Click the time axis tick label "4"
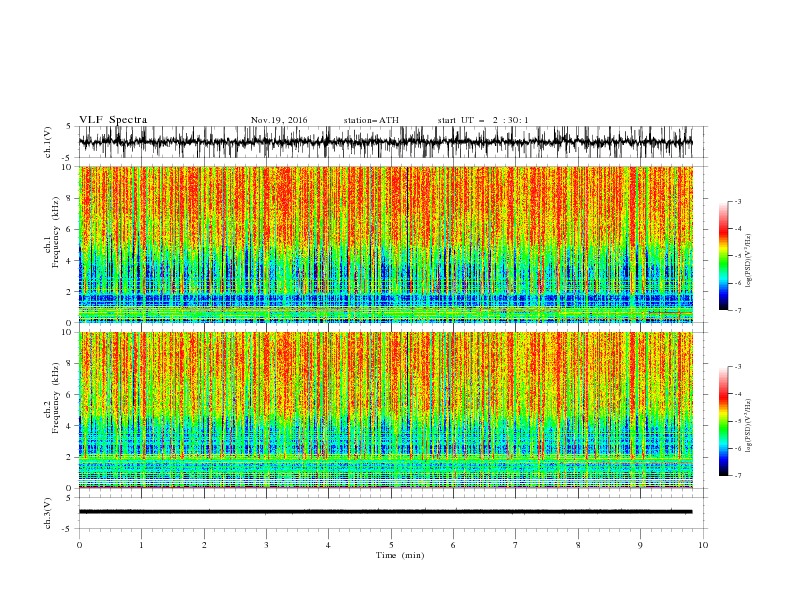792x612 pixels. (x=328, y=545)
